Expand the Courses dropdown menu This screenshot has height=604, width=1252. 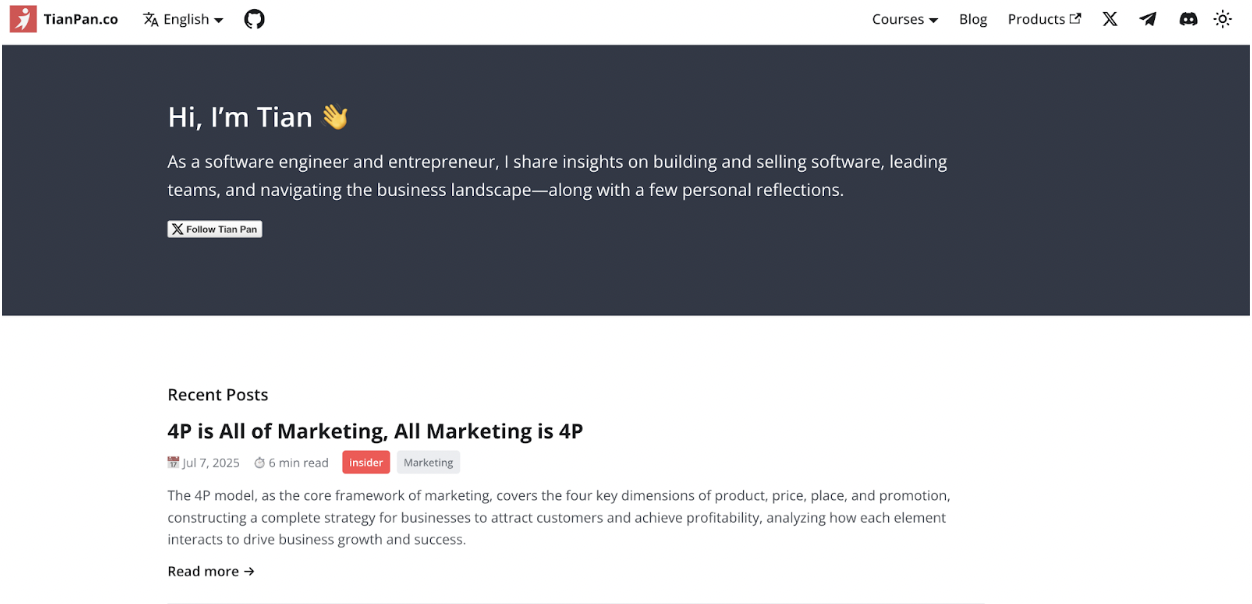pos(904,19)
